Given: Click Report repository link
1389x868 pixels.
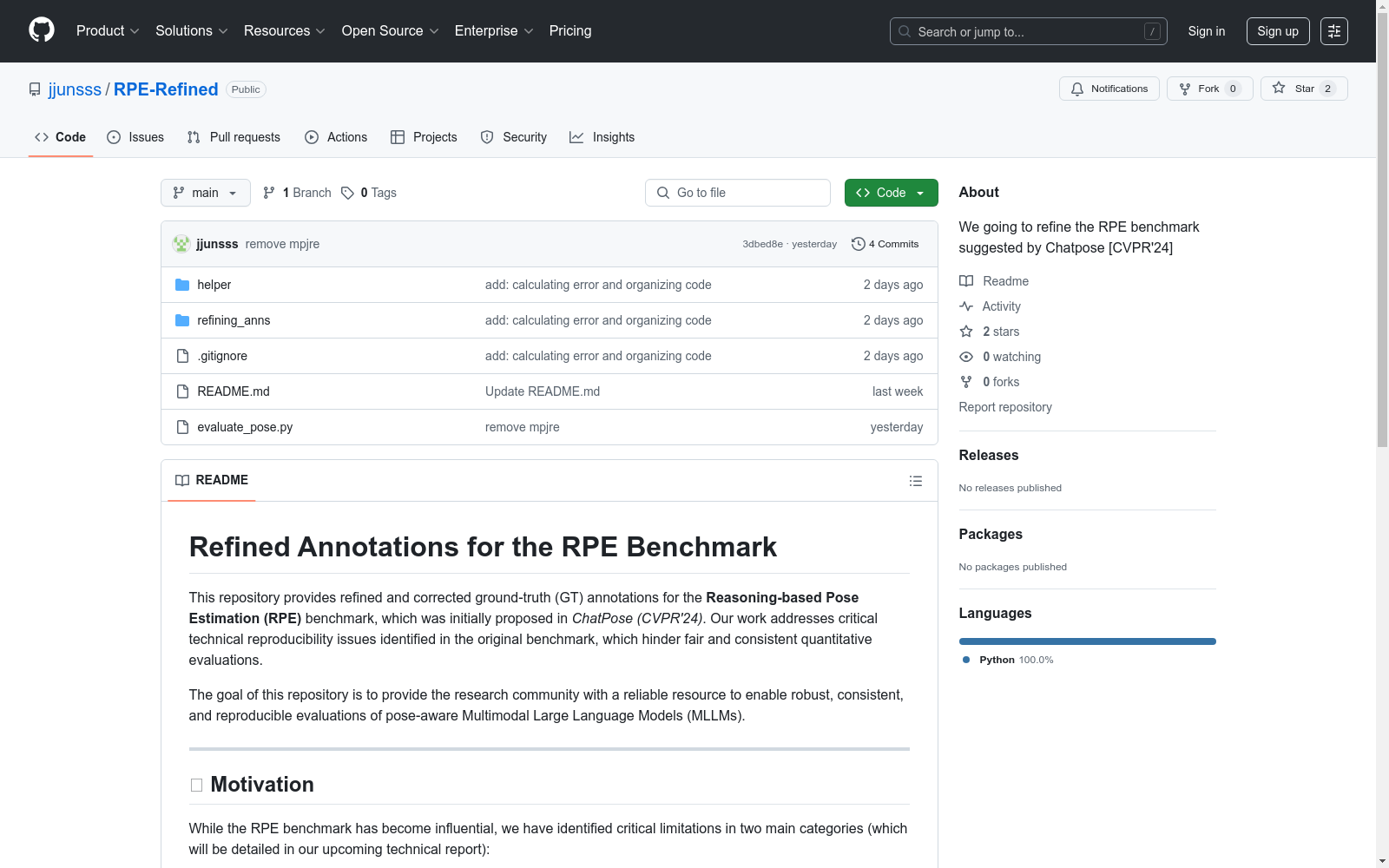Looking at the screenshot, I should 1005,407.
